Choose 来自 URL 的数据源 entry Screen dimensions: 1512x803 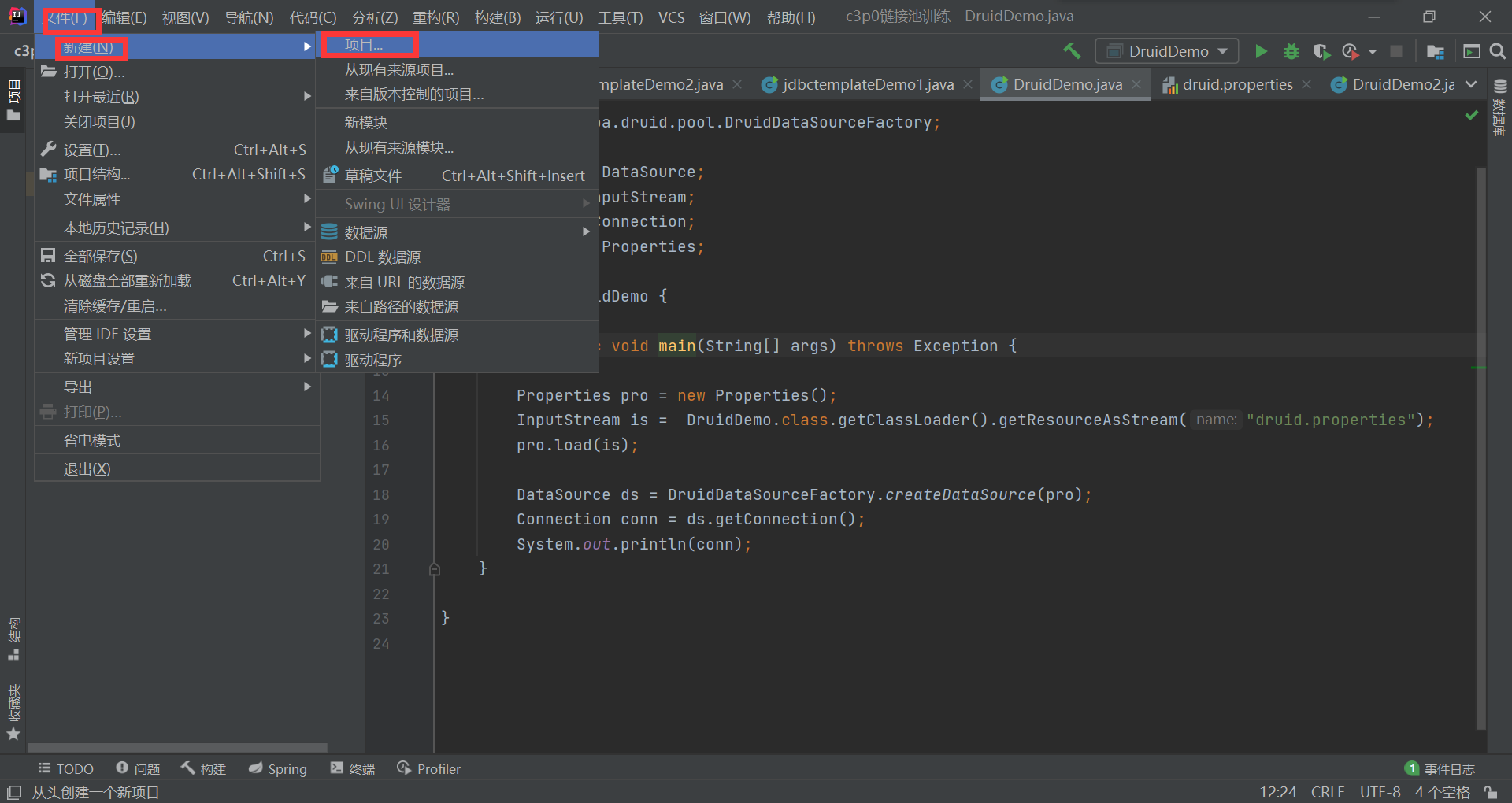458,282
